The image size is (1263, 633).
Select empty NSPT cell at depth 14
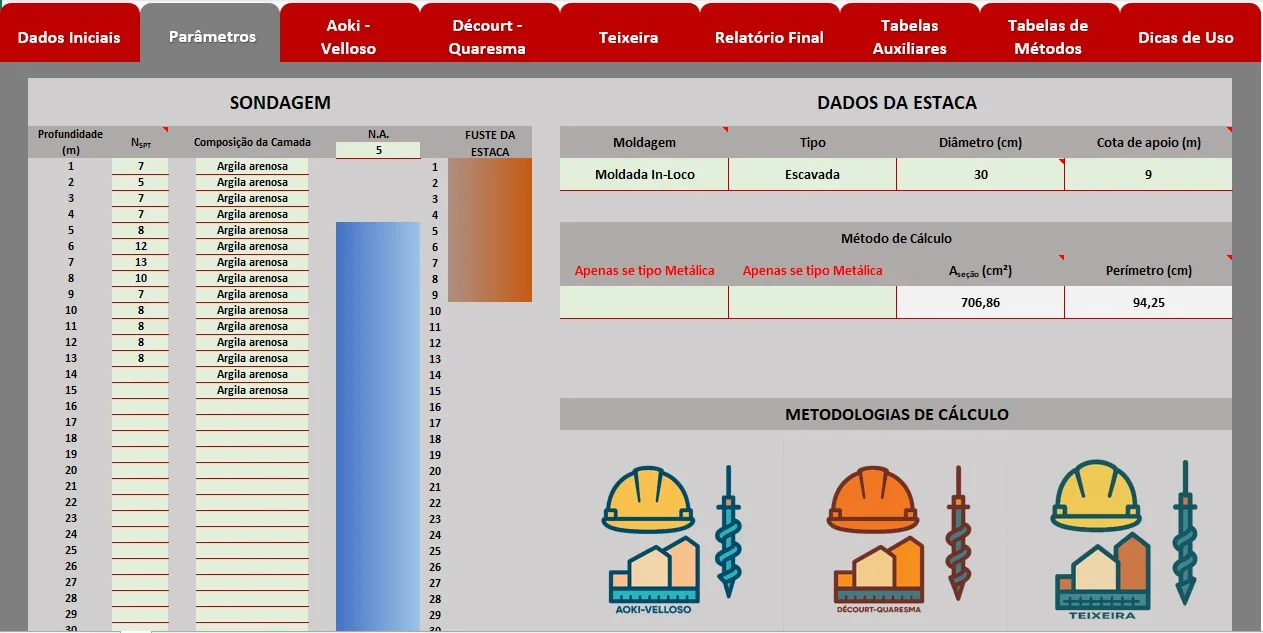click(x=140, y=374)
